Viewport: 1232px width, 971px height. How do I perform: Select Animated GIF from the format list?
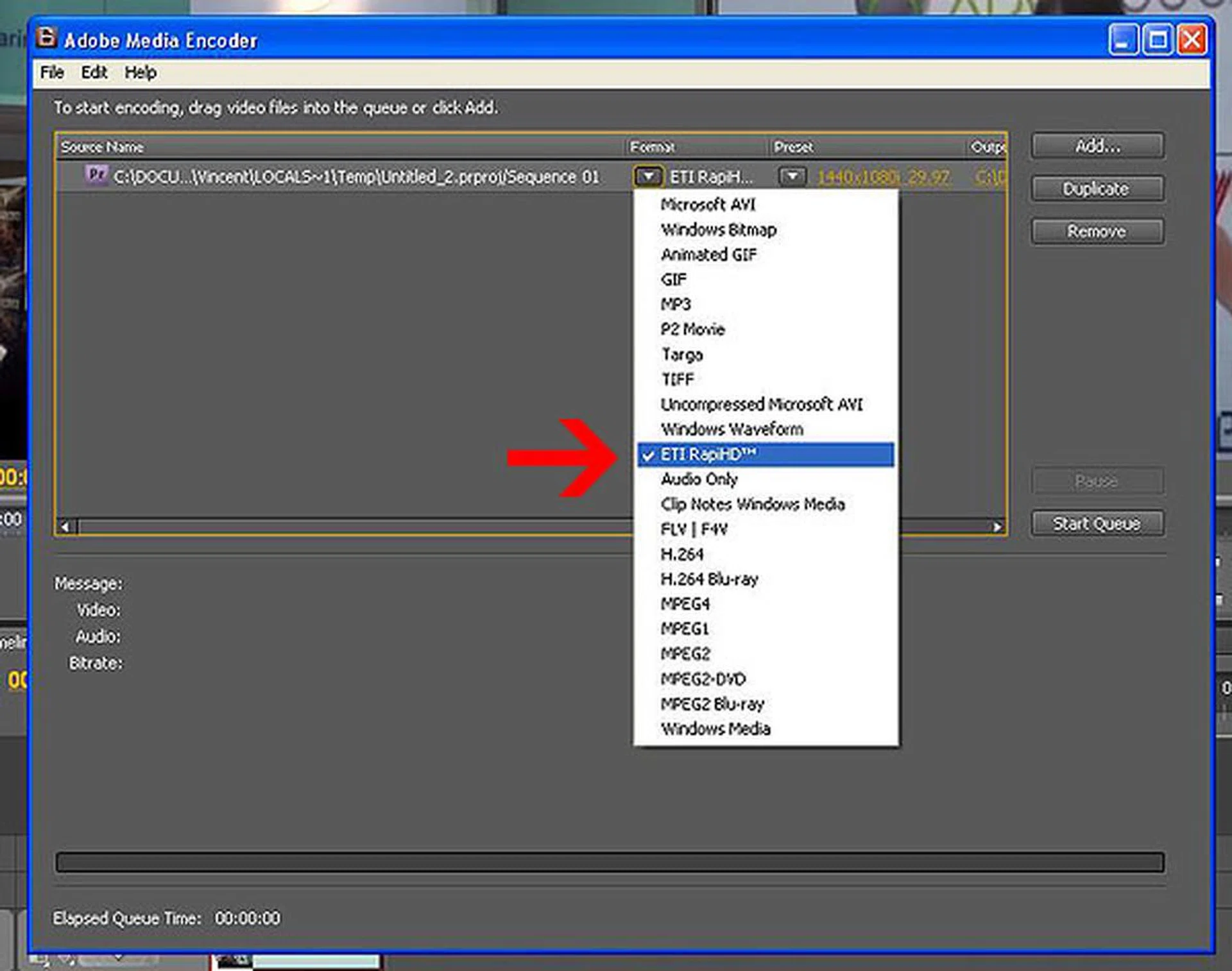click(x=708, y=255)
